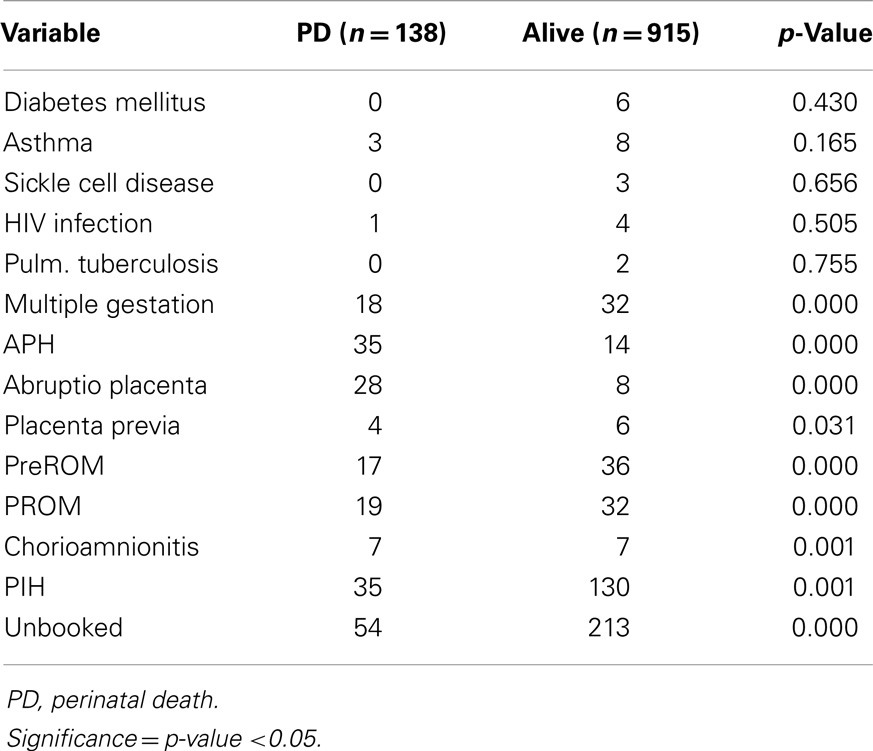Click the Unbooked row label

(x=63, y=627)
